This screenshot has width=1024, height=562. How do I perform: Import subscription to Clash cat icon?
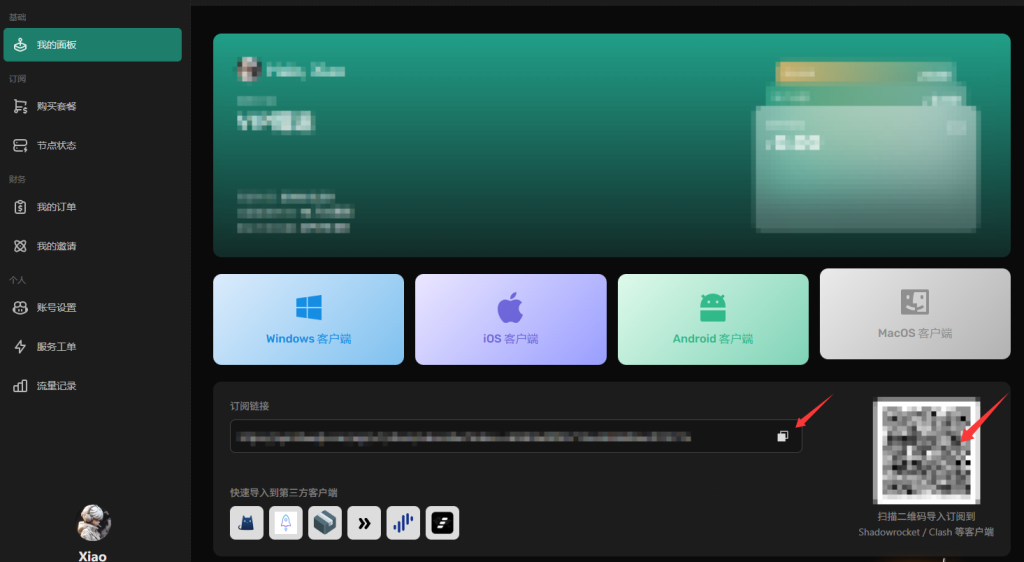[247, 523]
